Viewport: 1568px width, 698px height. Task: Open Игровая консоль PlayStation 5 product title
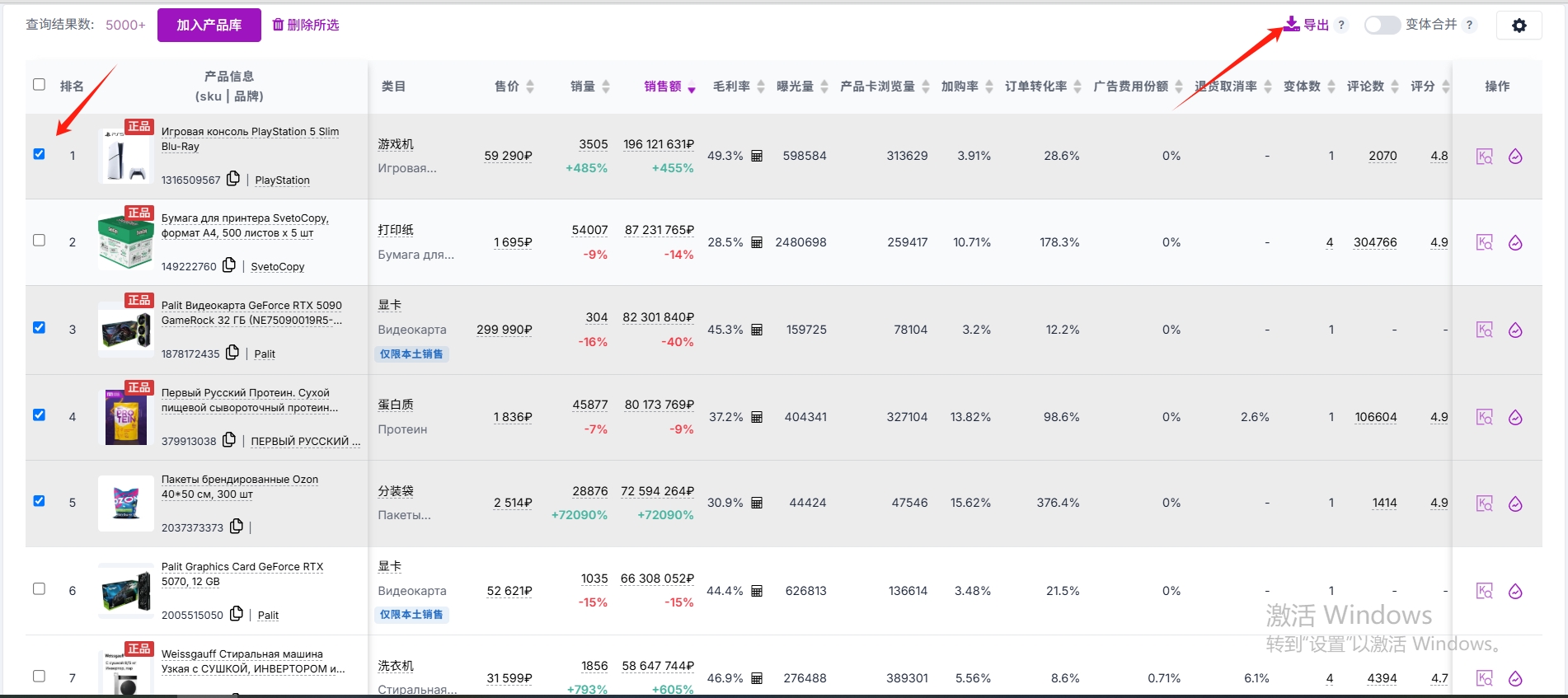250,138
